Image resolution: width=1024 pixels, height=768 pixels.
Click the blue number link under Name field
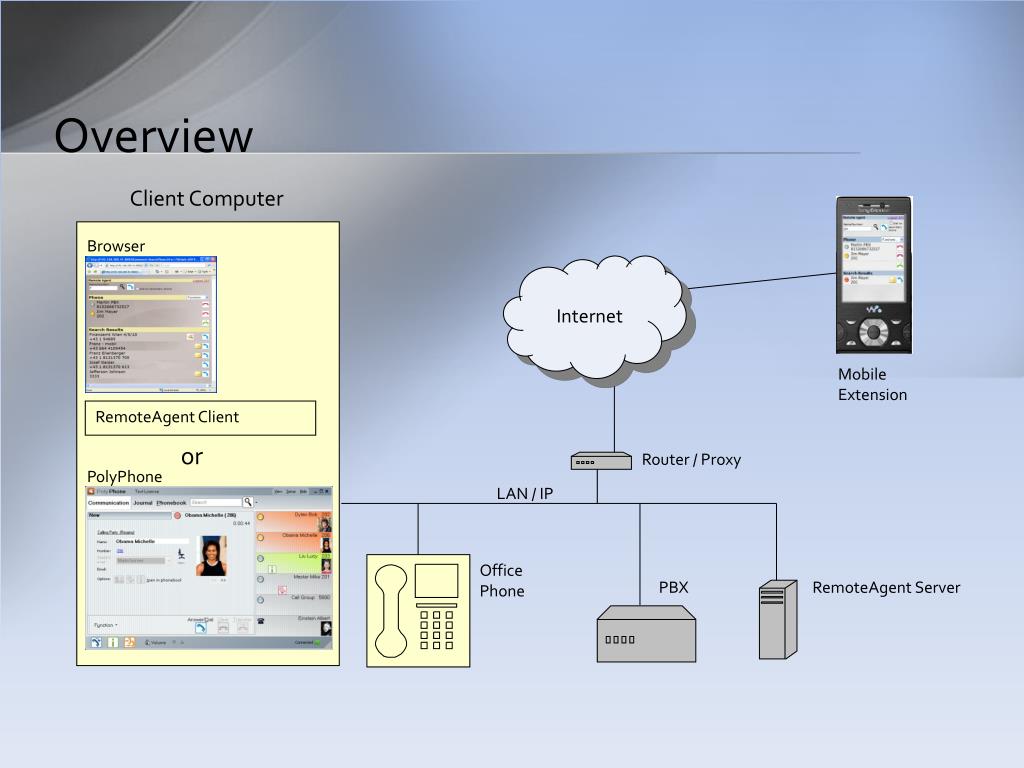point(120,551)
